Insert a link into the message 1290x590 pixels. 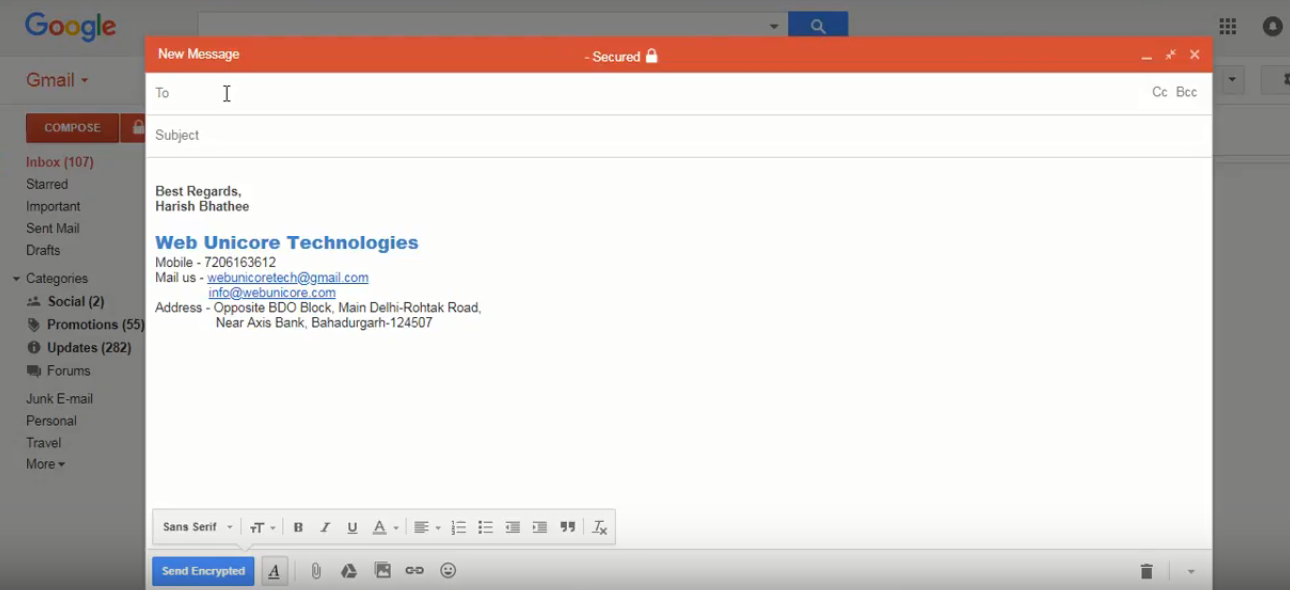pos(415,571)
